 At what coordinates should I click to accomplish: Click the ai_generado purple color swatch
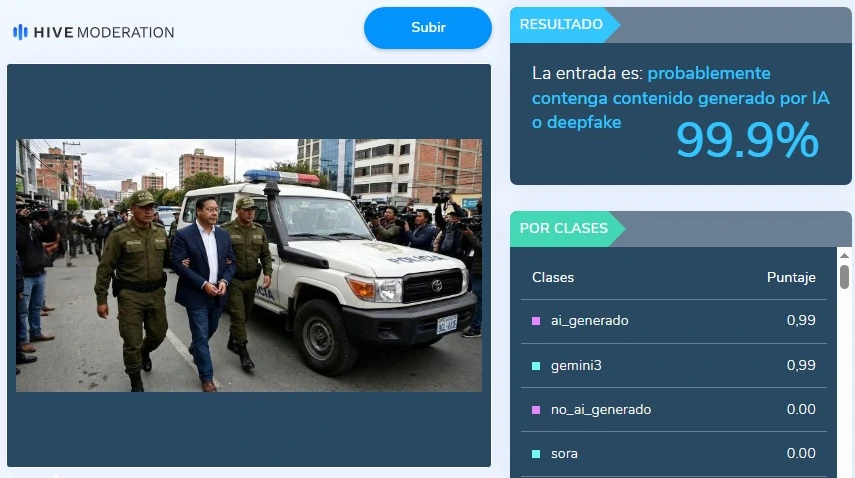[536, 321]
